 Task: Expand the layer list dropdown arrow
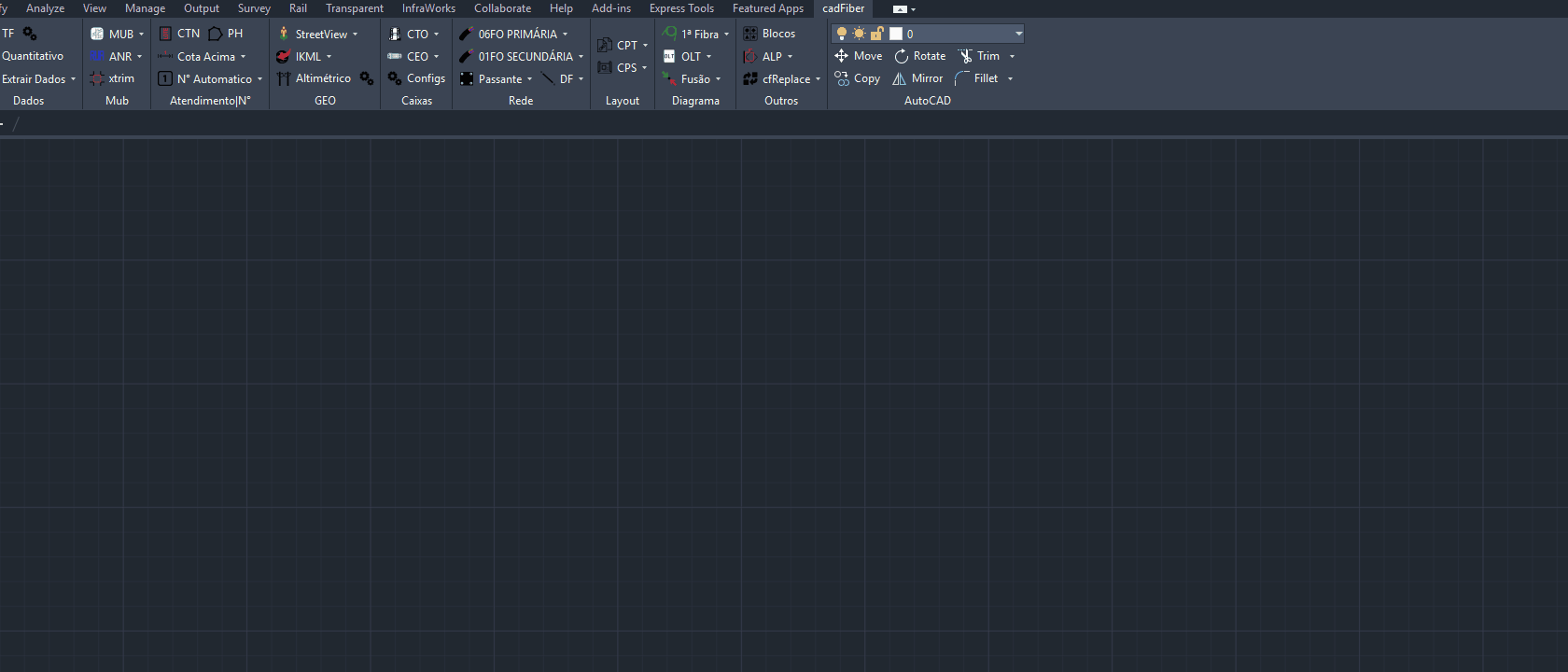[x=1018, y=34]
